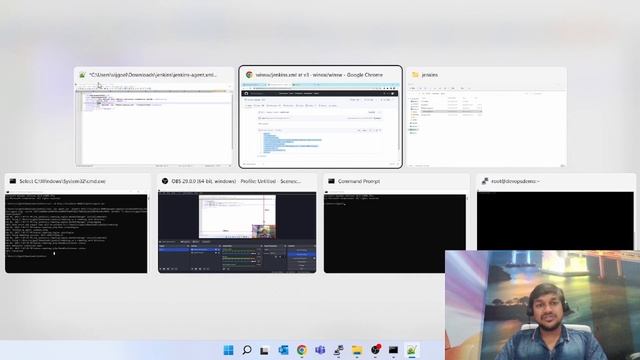Switch to the OBS 29.0.0 window thumbnail

click(237, 223)
